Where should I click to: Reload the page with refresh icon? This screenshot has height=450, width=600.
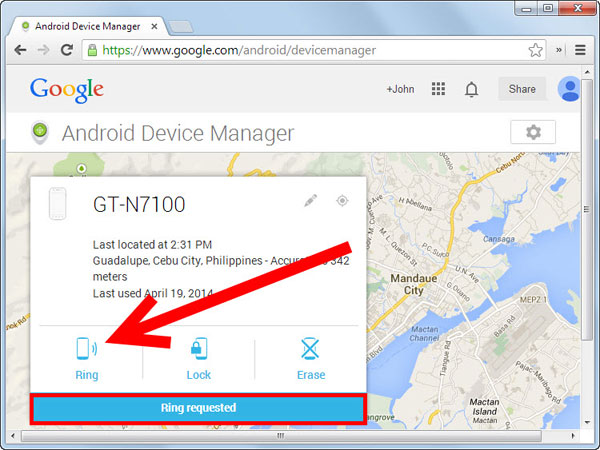tap(67, 50)
